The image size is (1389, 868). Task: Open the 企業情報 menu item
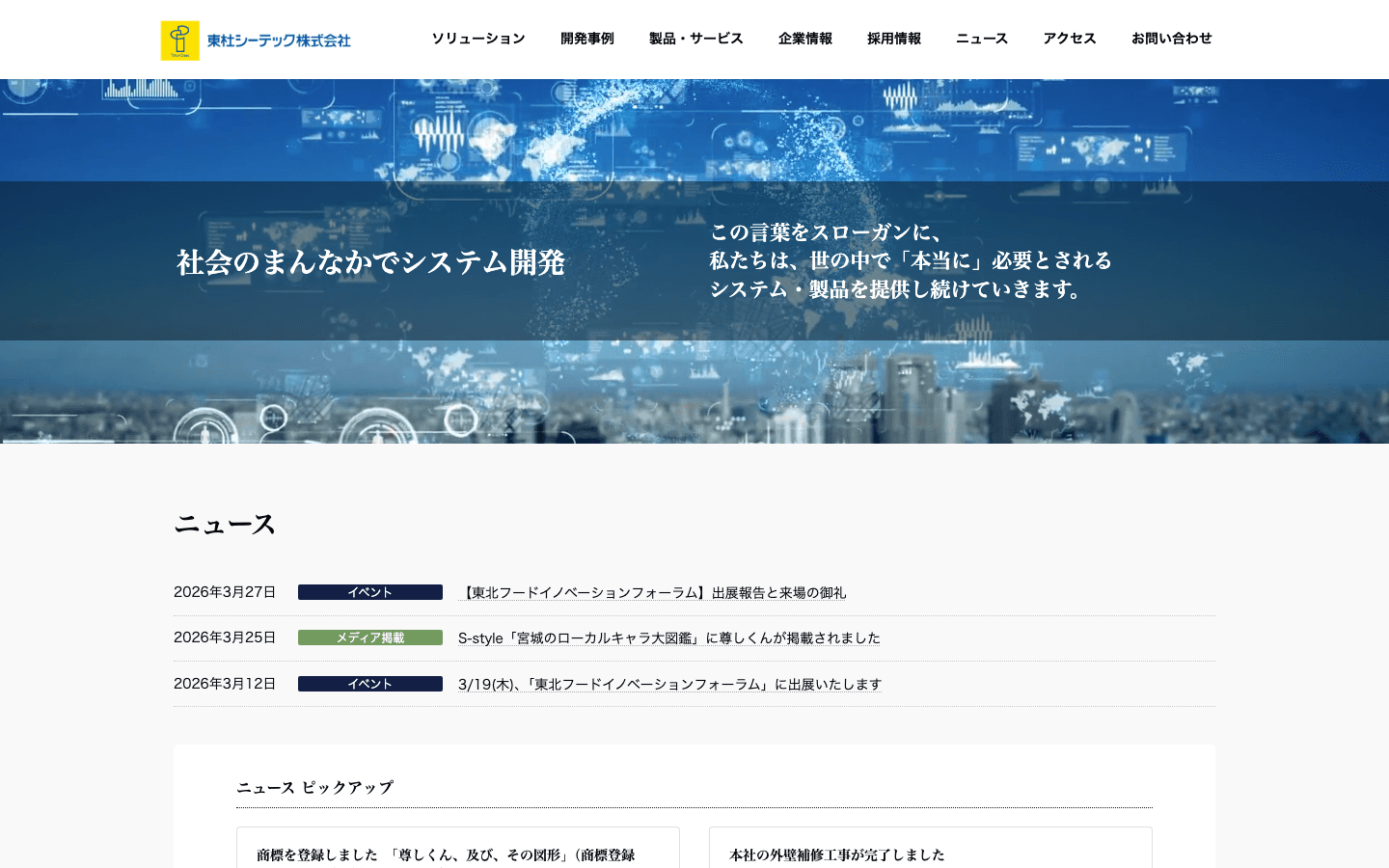805,39
